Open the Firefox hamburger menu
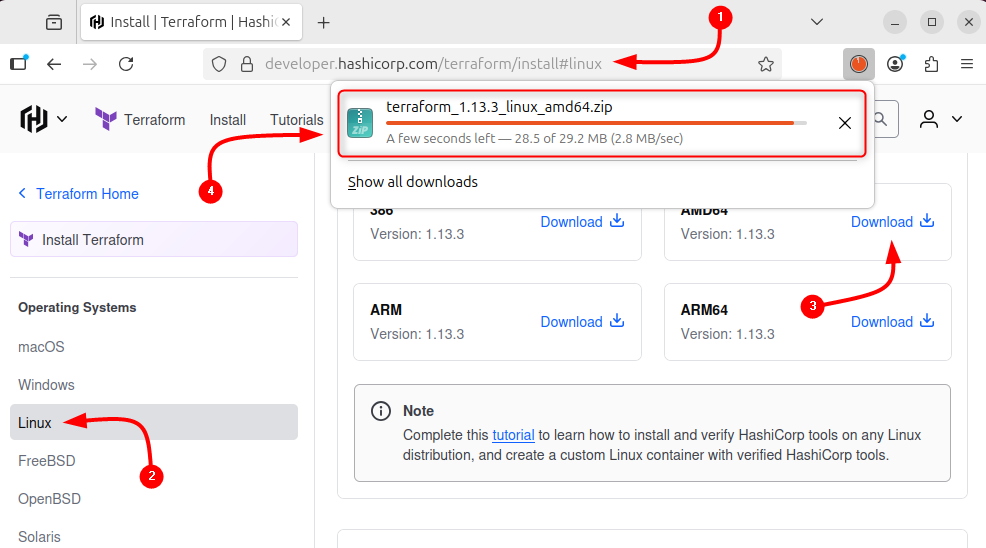 pos(966,64)
